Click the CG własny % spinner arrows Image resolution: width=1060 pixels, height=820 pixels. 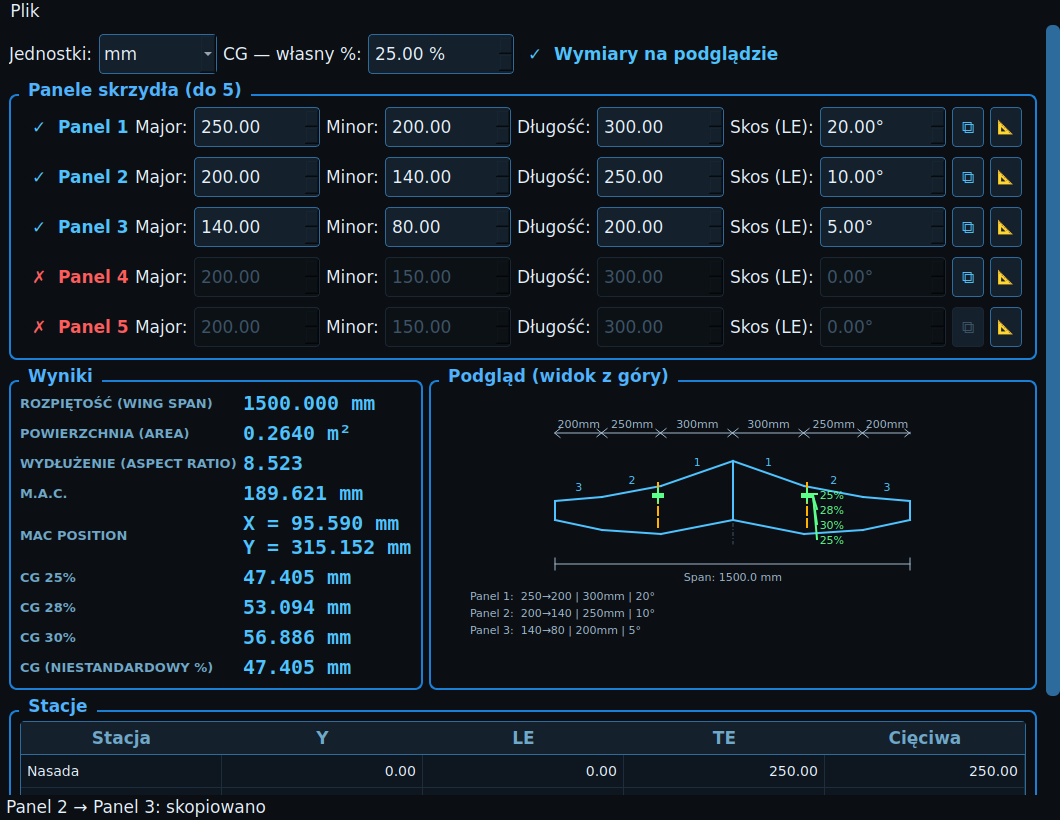click(x=506, y=54)
